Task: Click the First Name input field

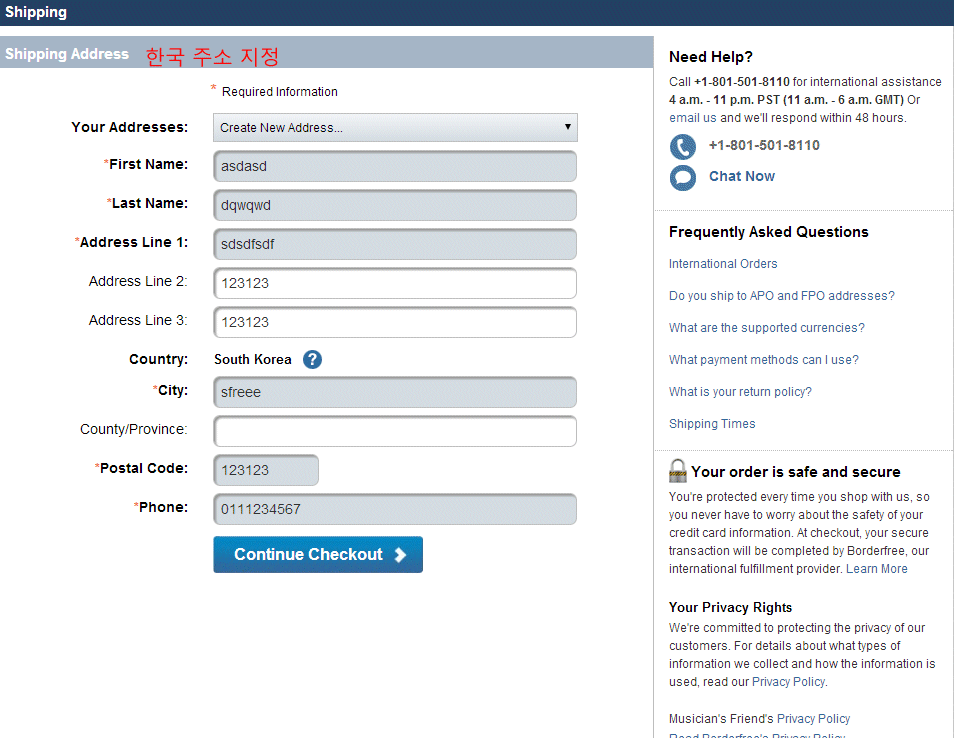Action: [395, 166]
